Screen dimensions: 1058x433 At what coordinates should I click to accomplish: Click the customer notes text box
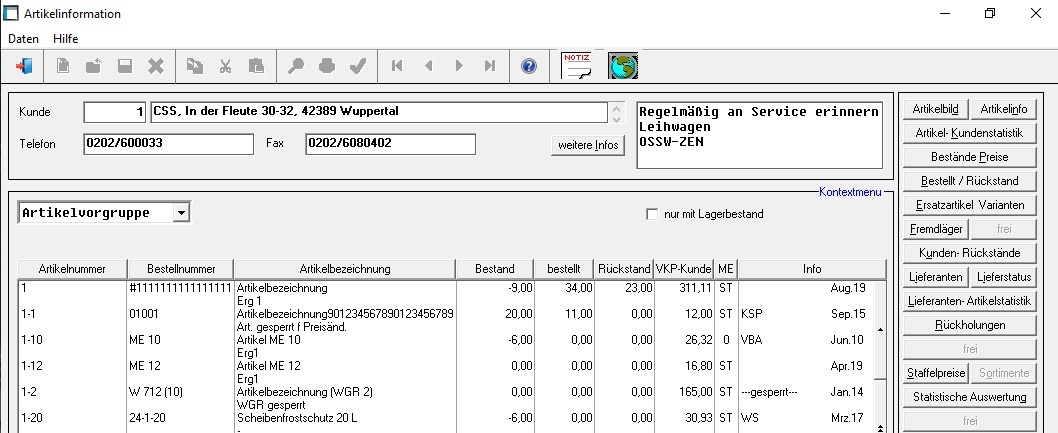pyautogui.click(x=760, y=136)
